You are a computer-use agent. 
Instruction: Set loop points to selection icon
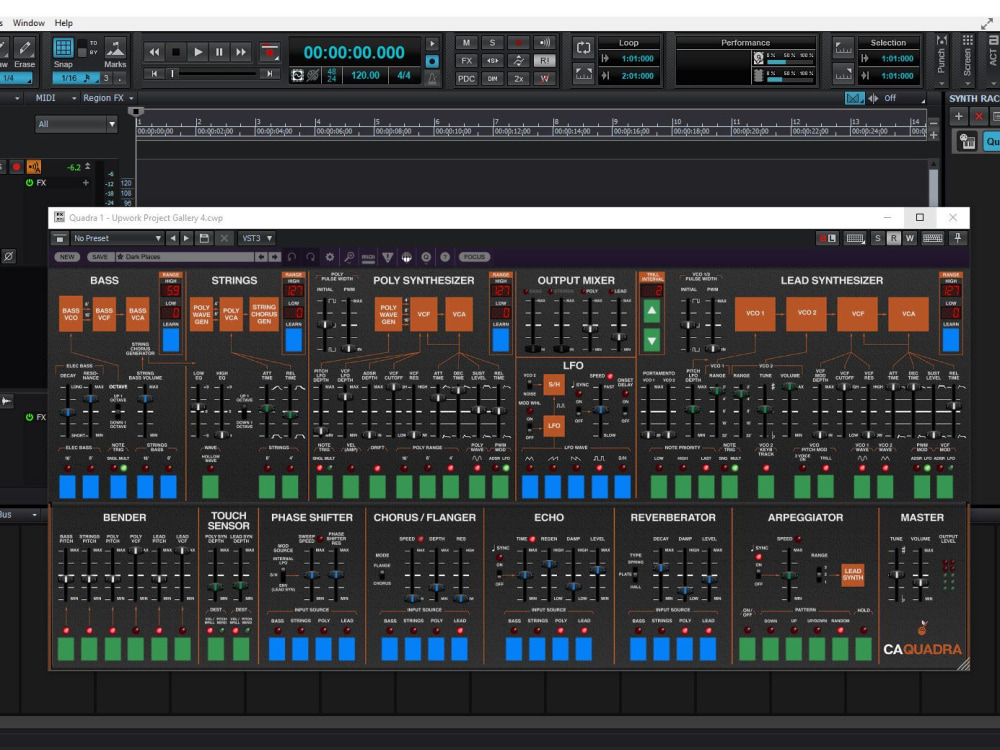tap(583, 73)
